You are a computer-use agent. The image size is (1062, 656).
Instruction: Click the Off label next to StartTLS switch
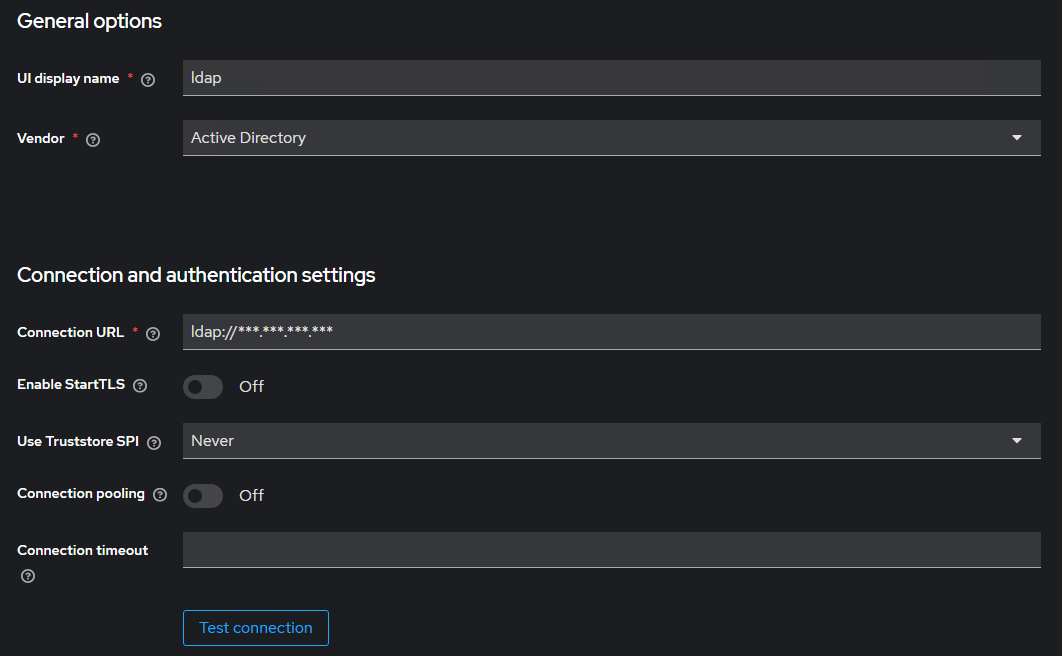[x=251, y=387]
